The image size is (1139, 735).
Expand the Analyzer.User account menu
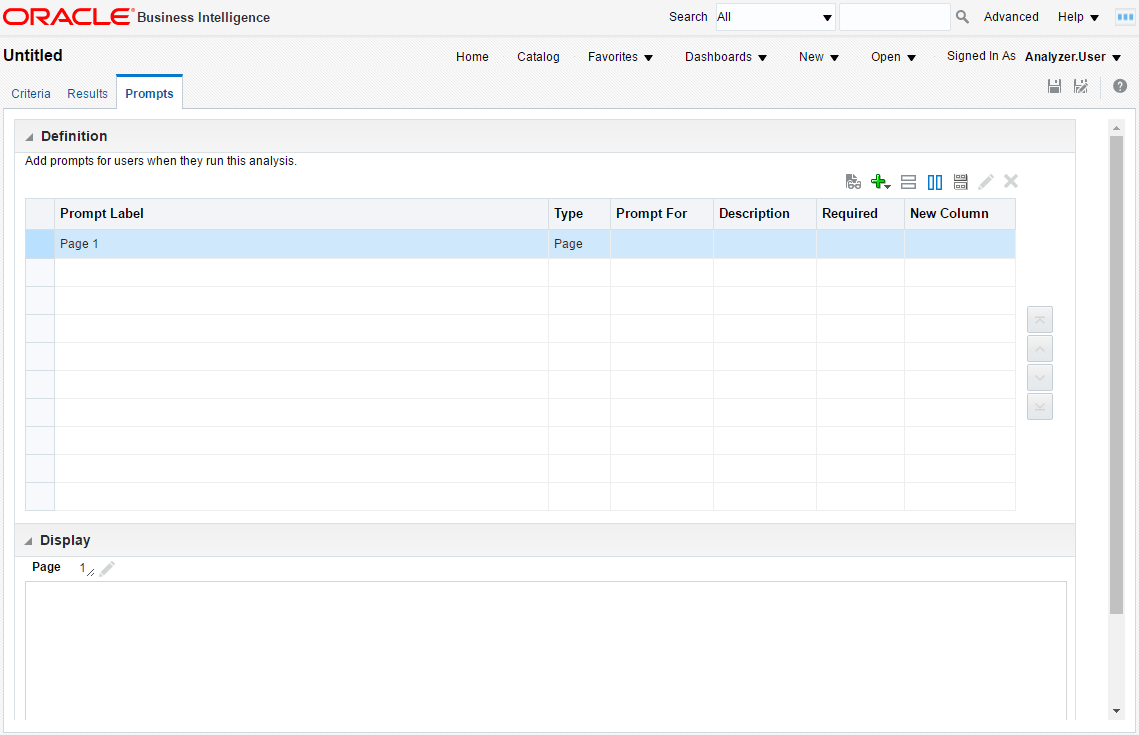pyautogui.click(x=1072, y=57)
